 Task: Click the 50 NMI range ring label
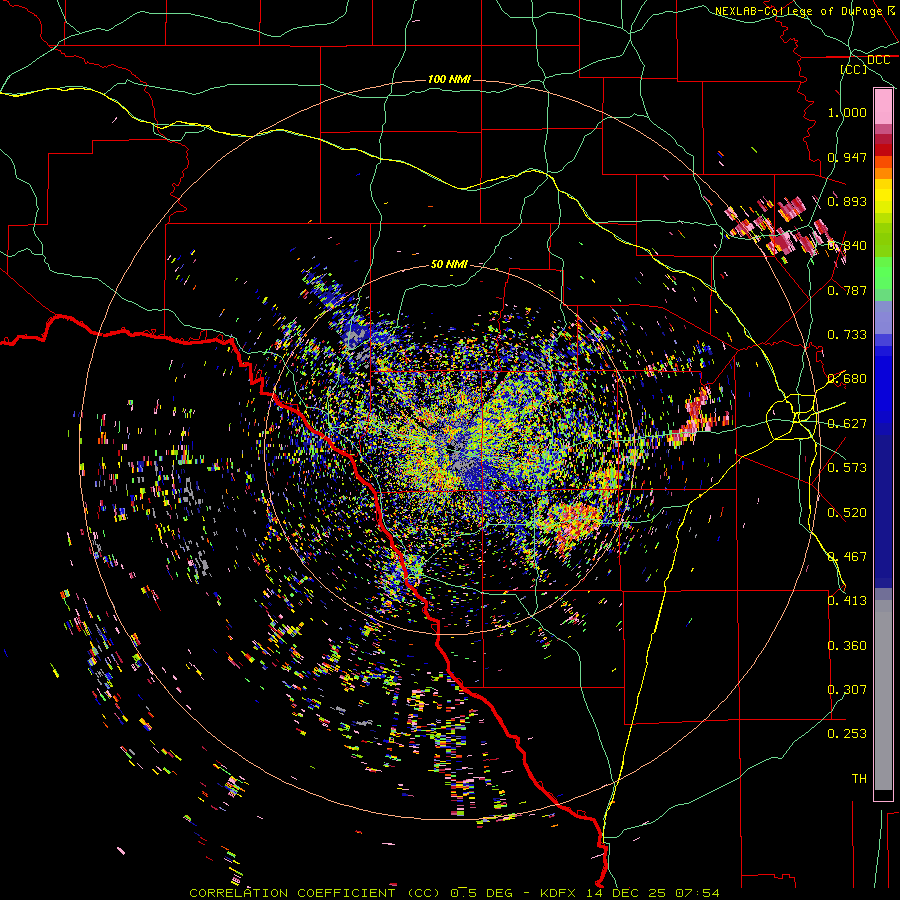click(x=449, y=264)
